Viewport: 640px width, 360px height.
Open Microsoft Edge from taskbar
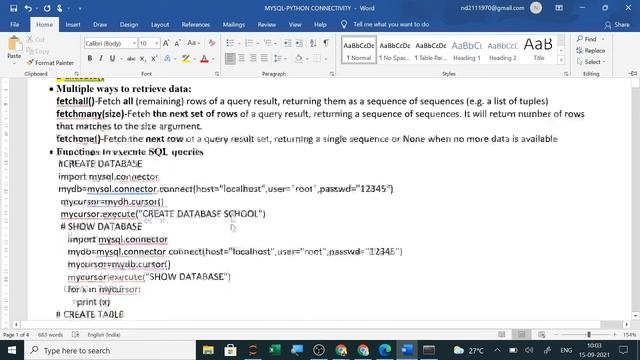tap(384, 350)
